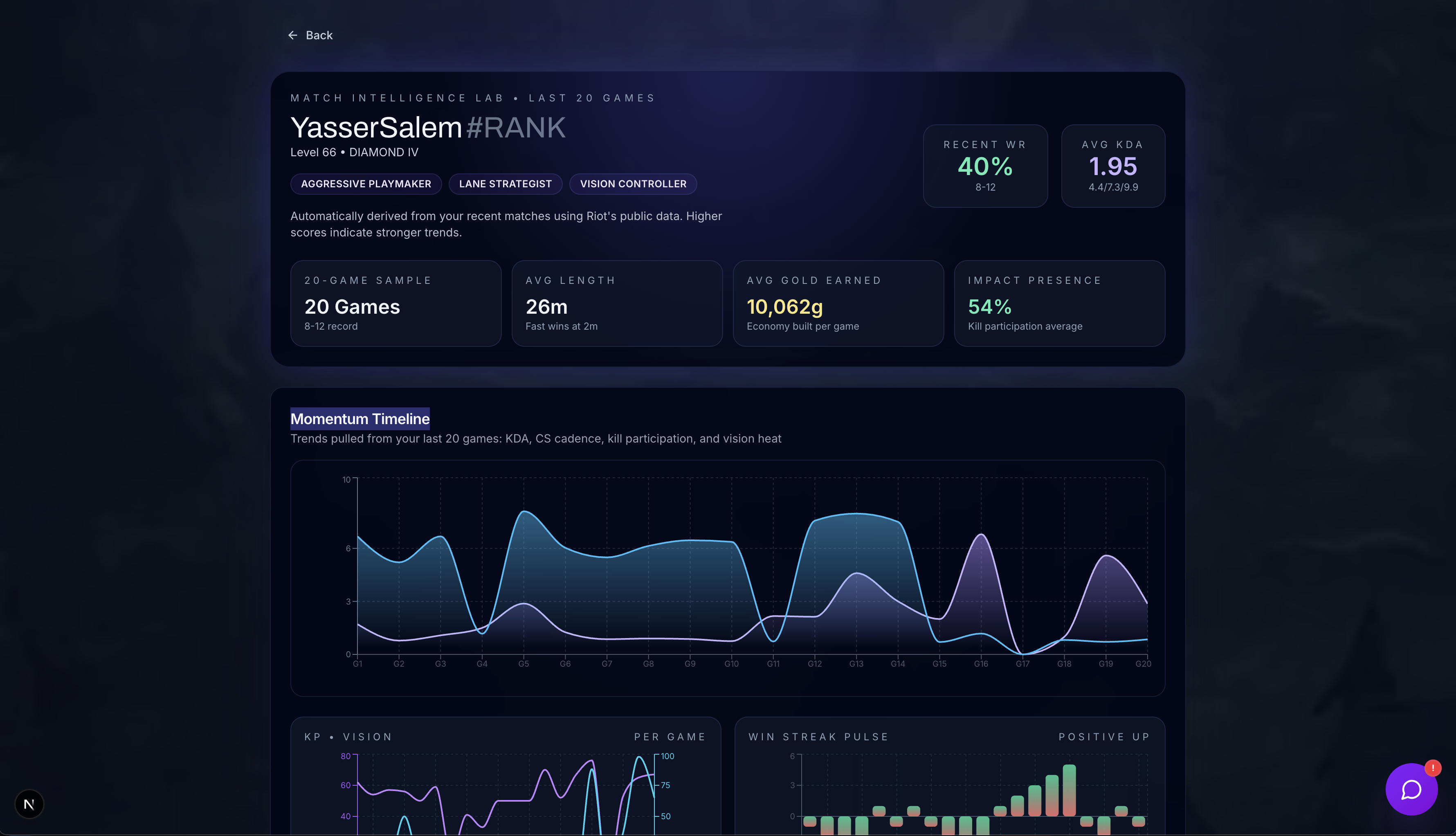Screen dimensions: 1456x836
Task: Click the YasserSalem player name heading
Action: 376,128
